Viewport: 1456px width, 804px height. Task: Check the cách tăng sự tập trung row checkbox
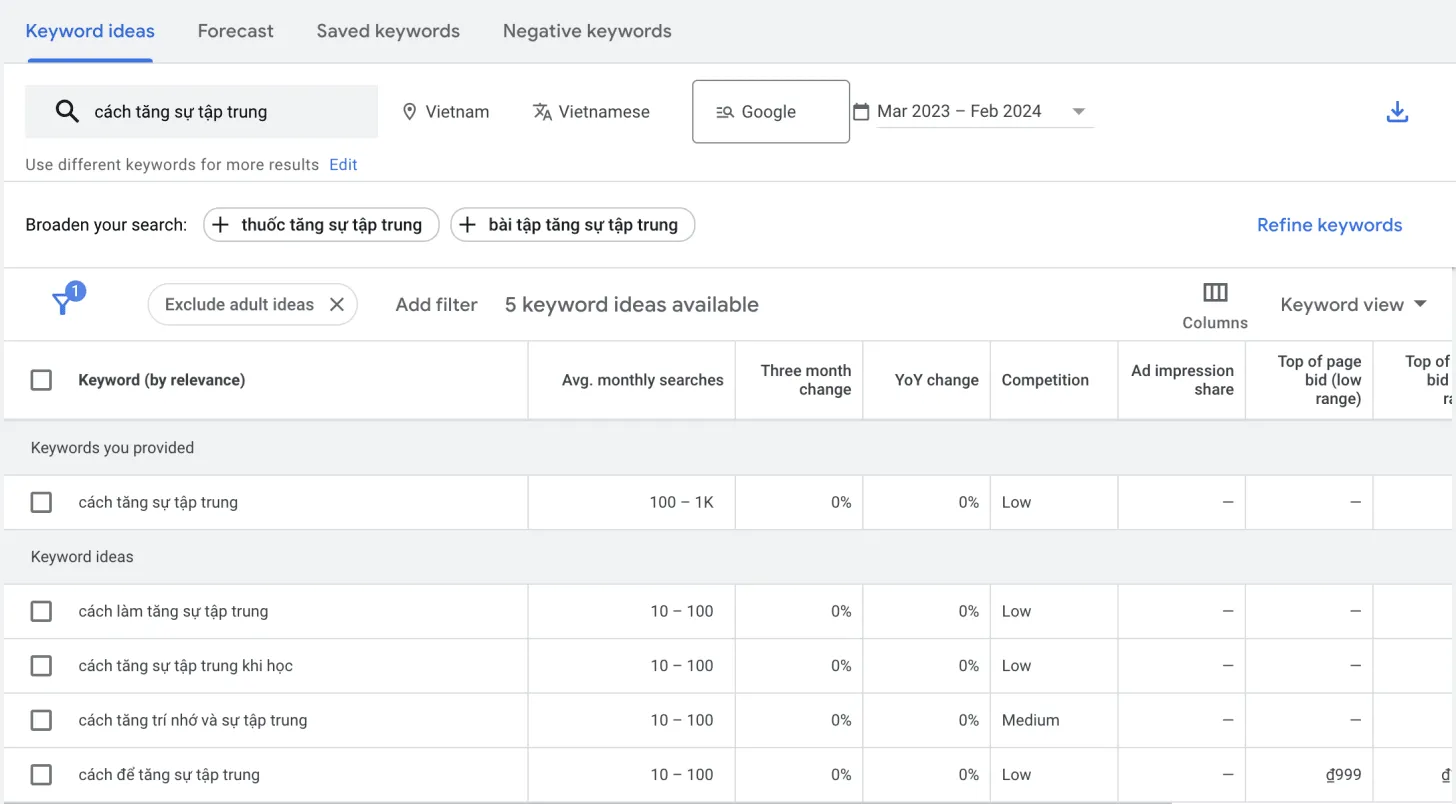[40, 502]
